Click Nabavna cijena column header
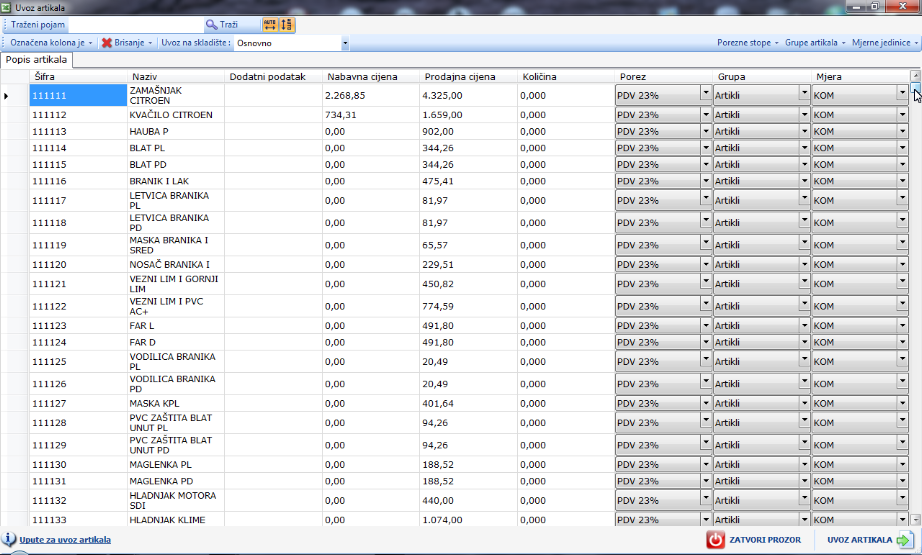Screen dimensions: 922x555 [370, 76]
